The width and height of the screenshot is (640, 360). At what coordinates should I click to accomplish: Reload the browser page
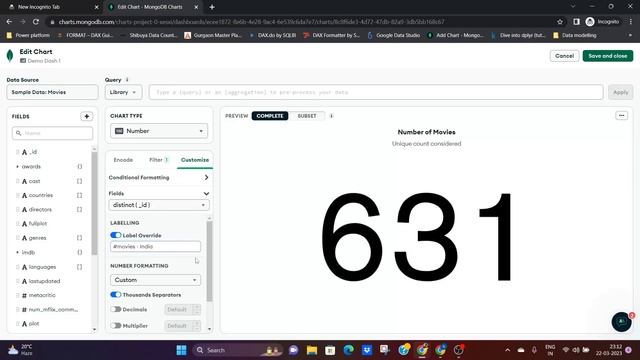point(36,22)
